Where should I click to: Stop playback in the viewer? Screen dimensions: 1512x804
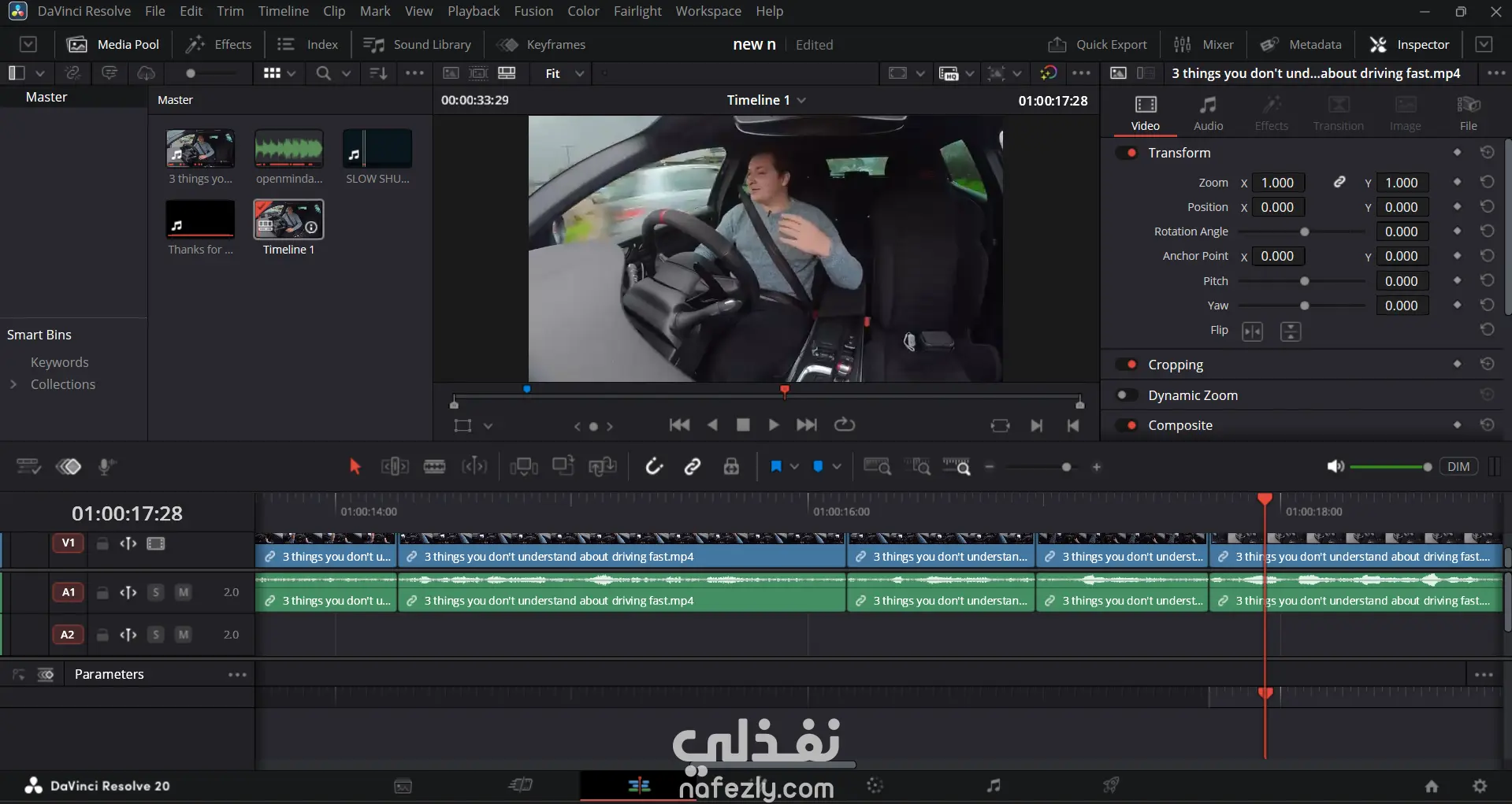coord(742,425)
